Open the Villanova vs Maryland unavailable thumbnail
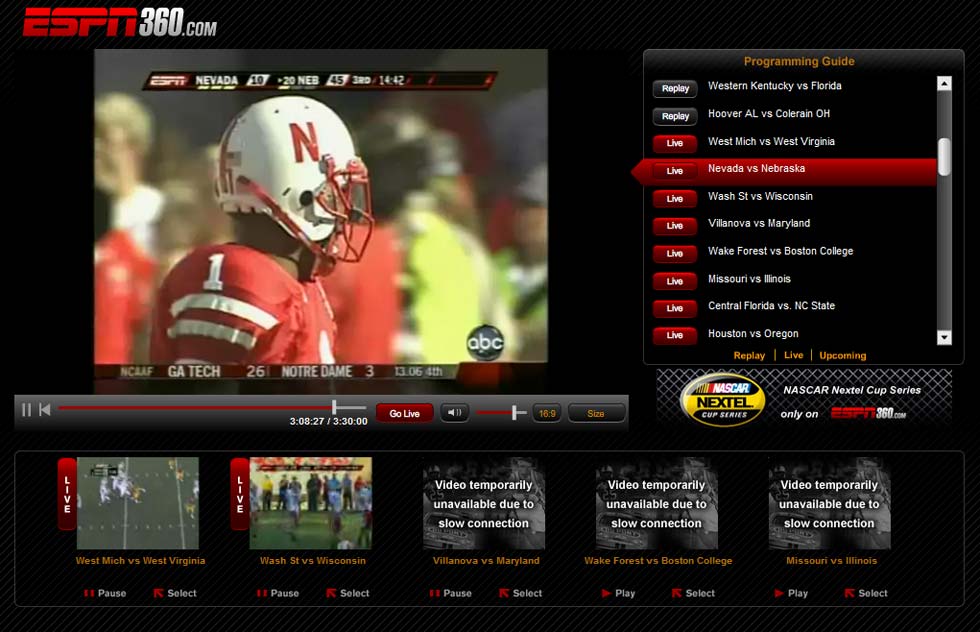 click(x=483, y=503)
